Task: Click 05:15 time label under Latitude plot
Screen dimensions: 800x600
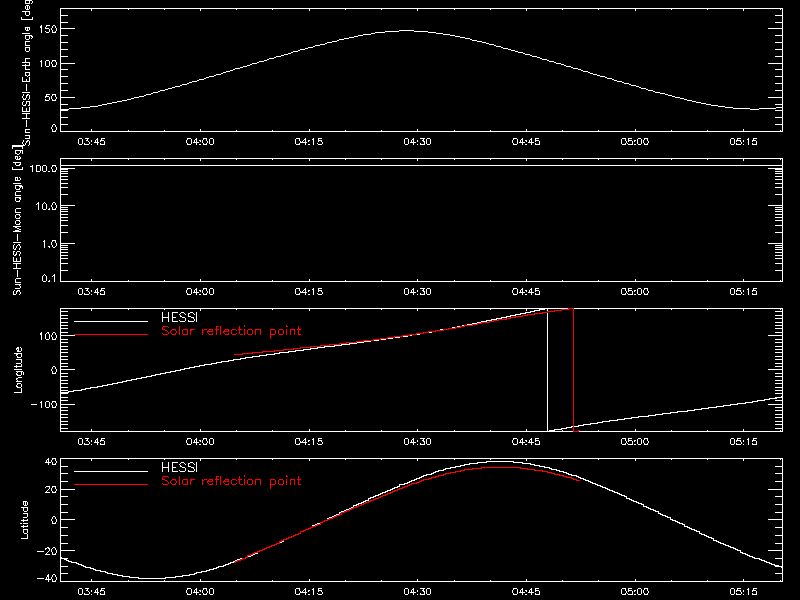Action: [743, 592]
